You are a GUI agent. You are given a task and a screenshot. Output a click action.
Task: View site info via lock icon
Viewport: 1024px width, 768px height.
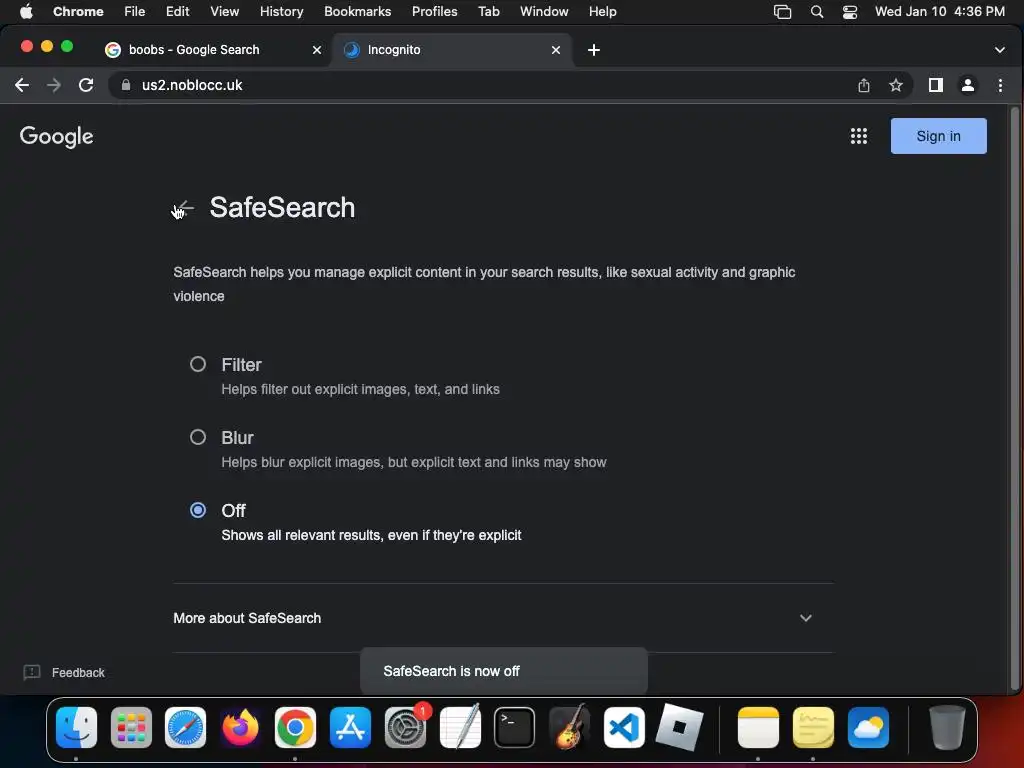coord(126,85)
